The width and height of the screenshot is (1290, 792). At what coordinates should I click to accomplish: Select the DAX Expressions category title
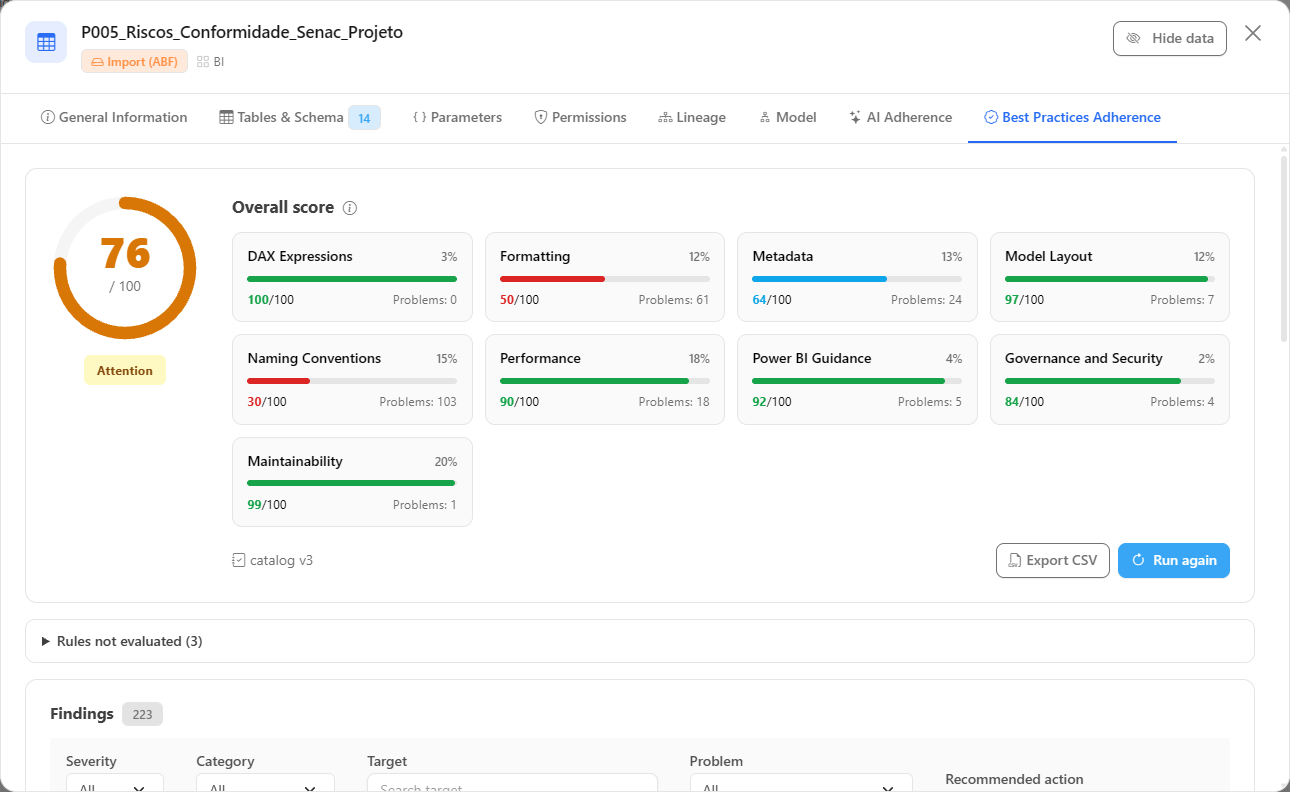(x=300, y=257)
